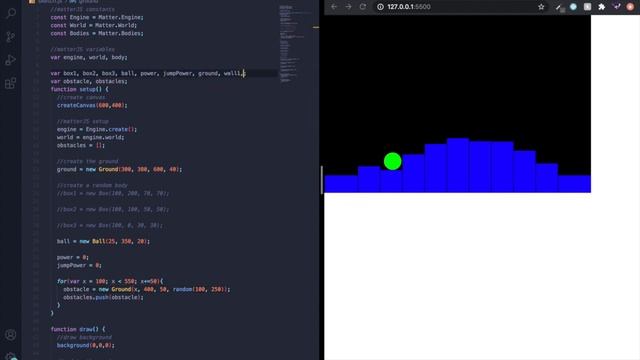Click the 'function draw() {' line

(x=78, y=329)
